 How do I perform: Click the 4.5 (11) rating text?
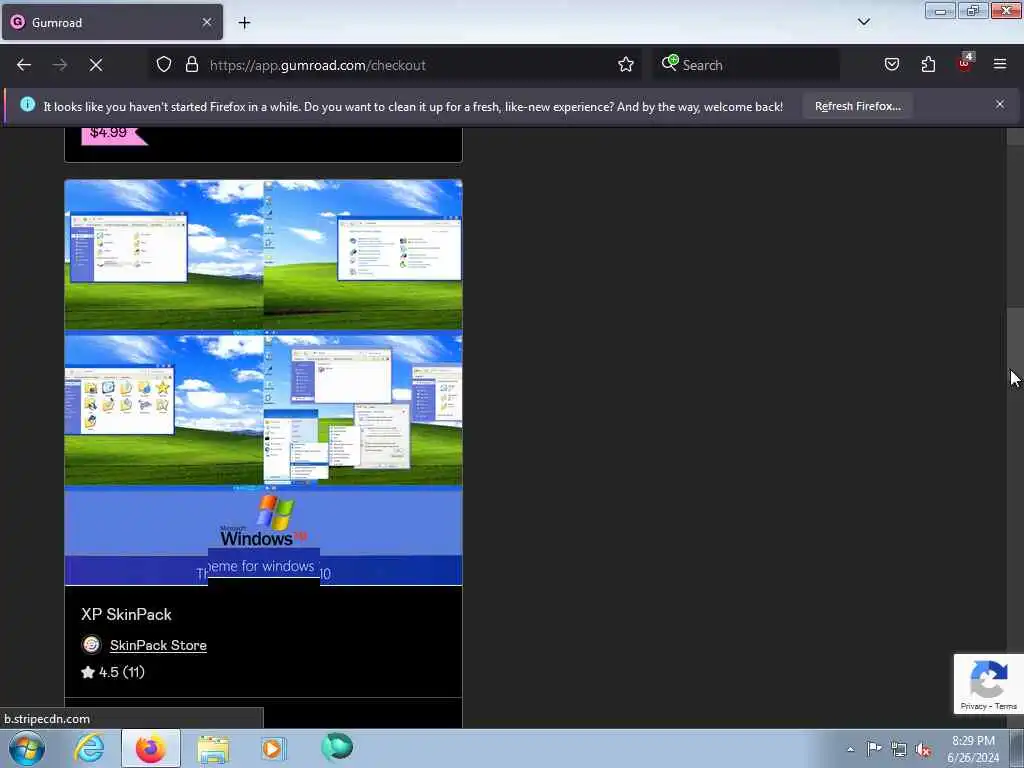point(113,672)
